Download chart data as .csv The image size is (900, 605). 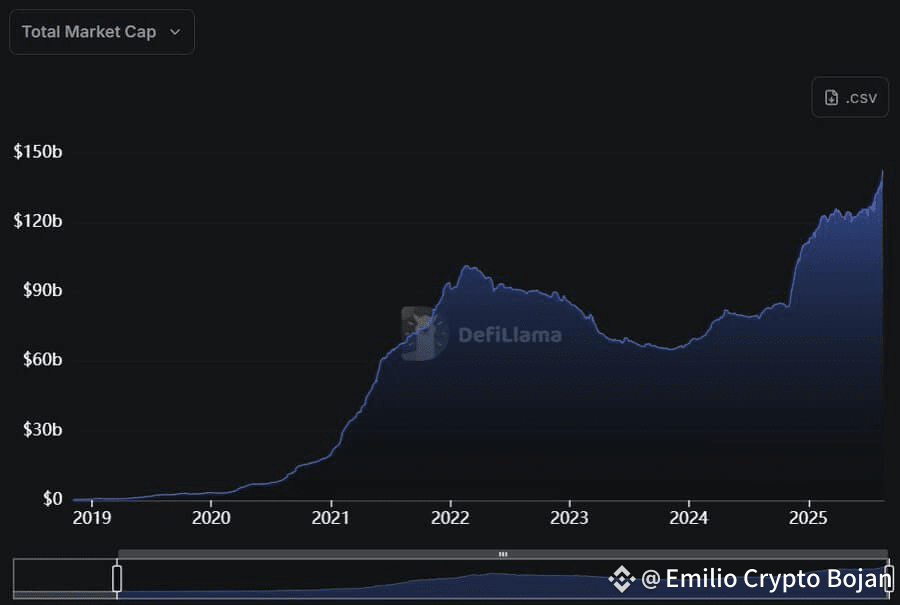[850, 98]
